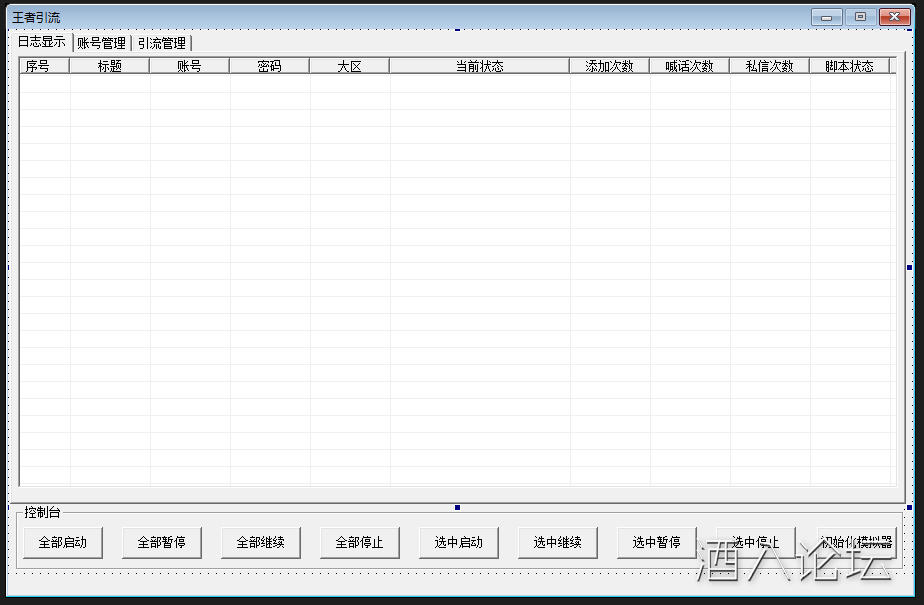
Task: Stop everything using 全部停止
Action: (359, 542)
